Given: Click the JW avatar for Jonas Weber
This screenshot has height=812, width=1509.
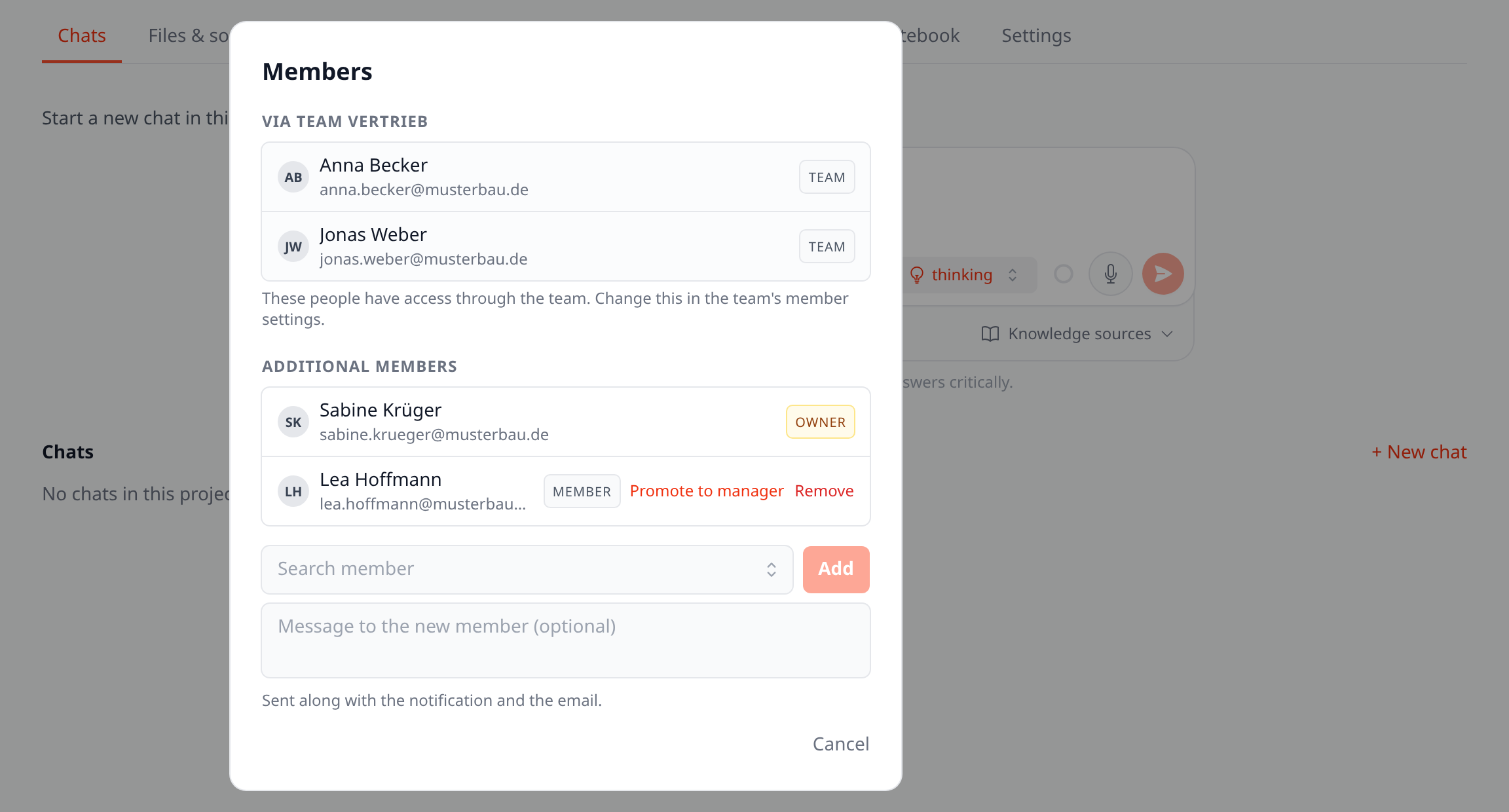Looking at the screenshot, I should 293,246.
